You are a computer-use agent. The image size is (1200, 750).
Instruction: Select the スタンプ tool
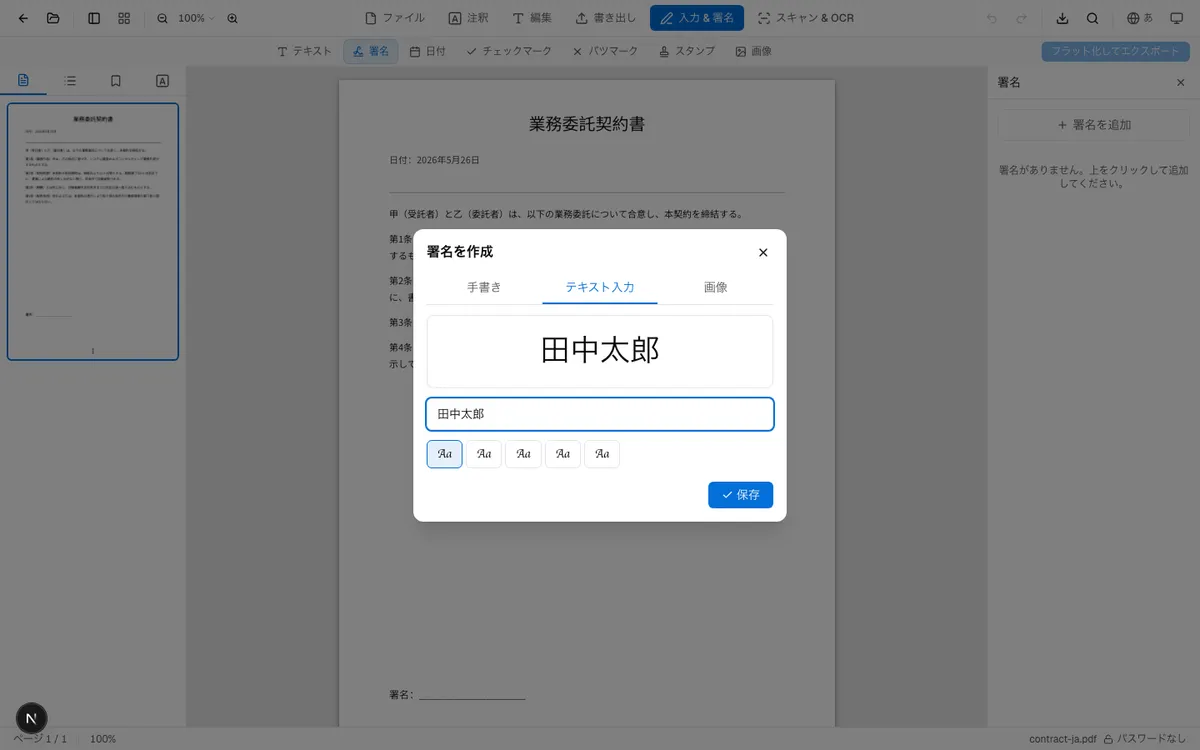[687, 51]
